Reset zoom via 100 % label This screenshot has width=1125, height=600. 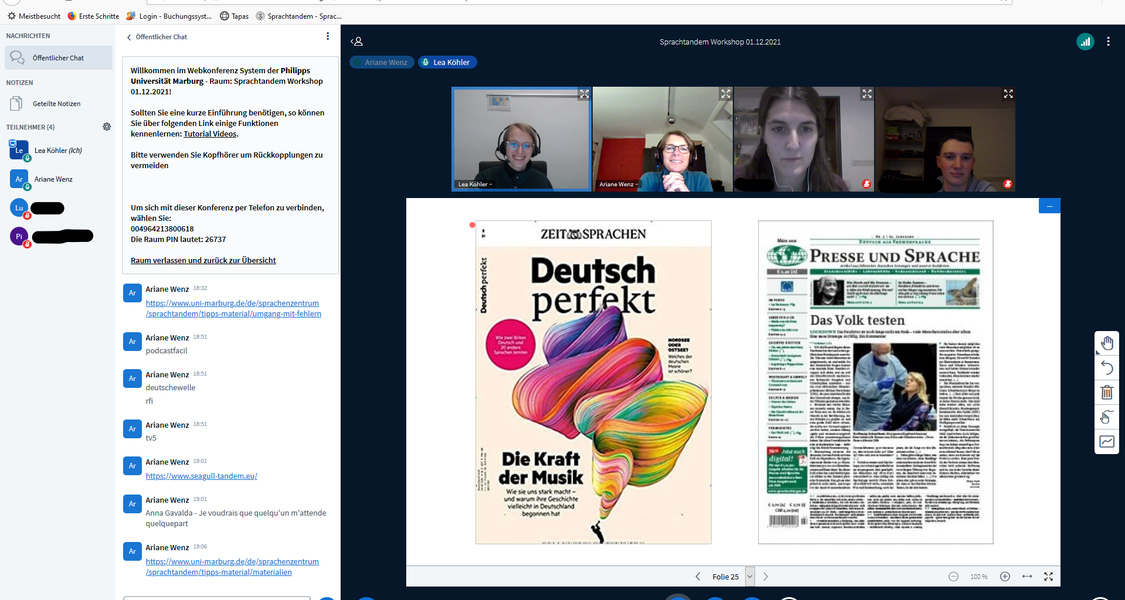(979, 577)
